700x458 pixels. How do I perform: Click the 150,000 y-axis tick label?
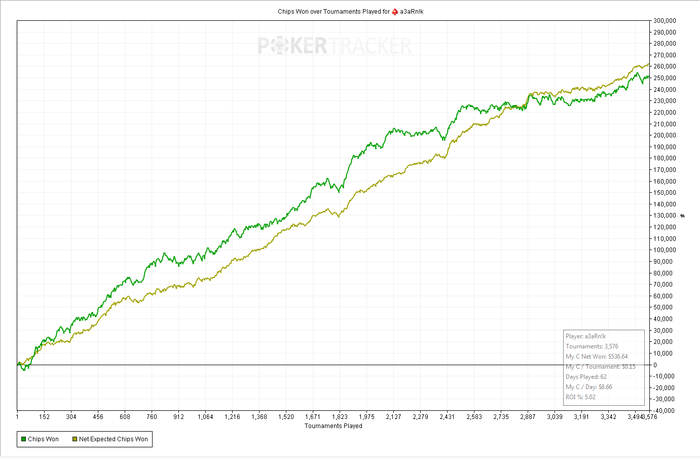pos(665,193)
